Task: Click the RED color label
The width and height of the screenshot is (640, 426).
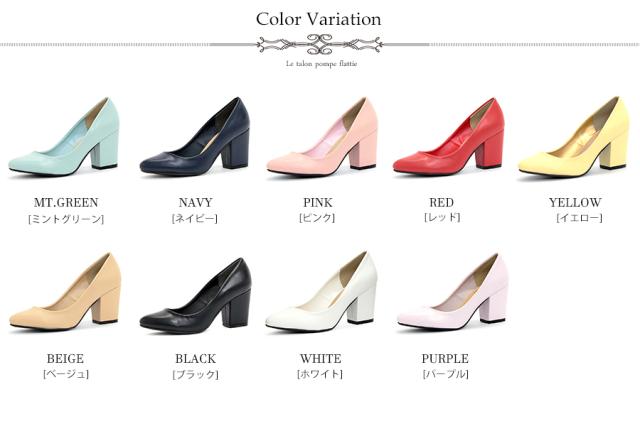Action: [x=441, y=202]
